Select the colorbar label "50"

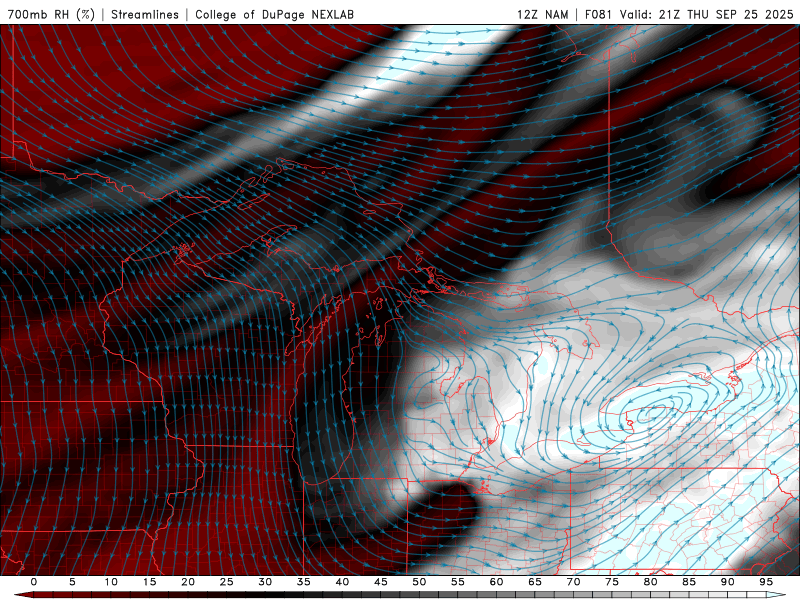(x=419, y=582)
